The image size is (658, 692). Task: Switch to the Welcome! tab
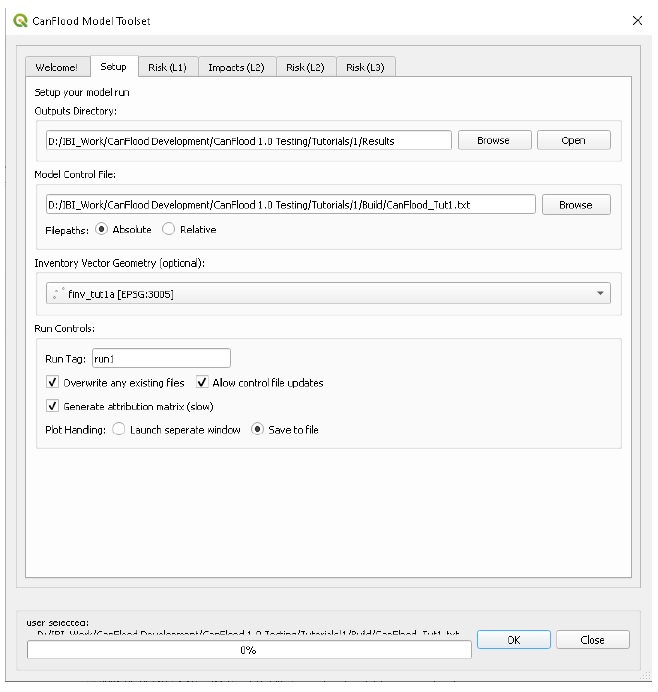click(x=56, y=67)
